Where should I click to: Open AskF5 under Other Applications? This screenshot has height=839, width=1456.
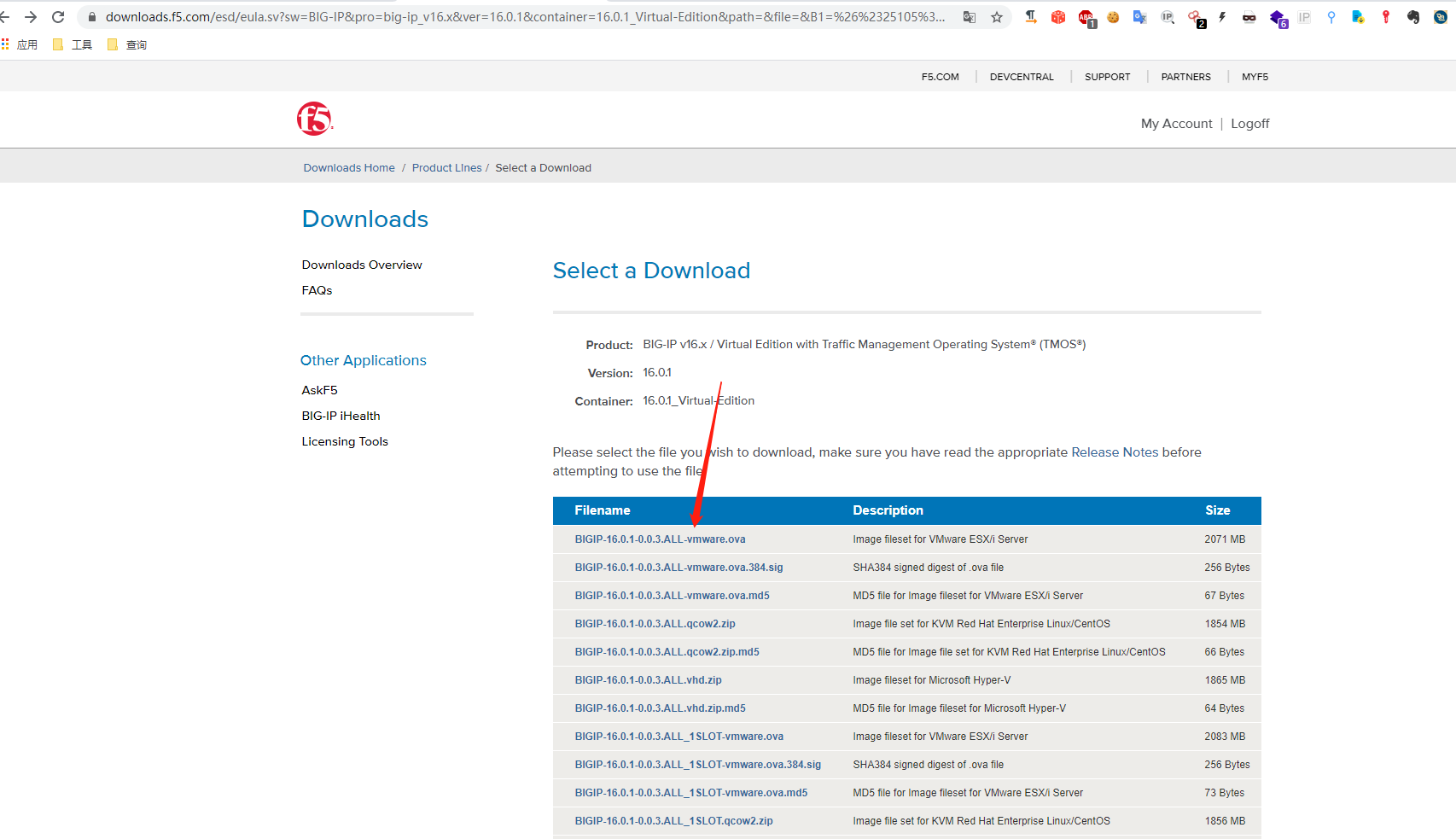[x=319, y=390]
